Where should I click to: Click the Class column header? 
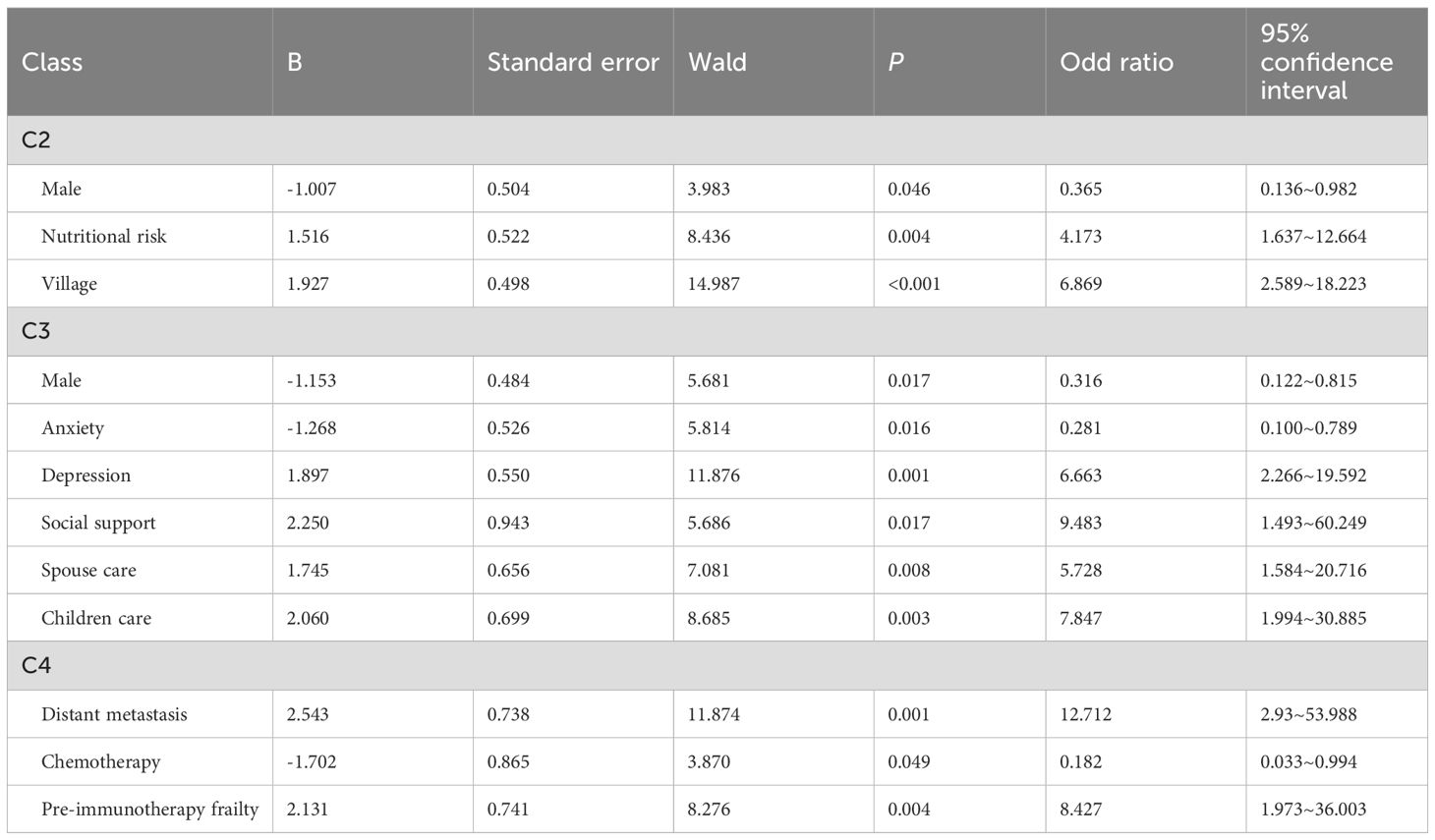pos(52,62)
